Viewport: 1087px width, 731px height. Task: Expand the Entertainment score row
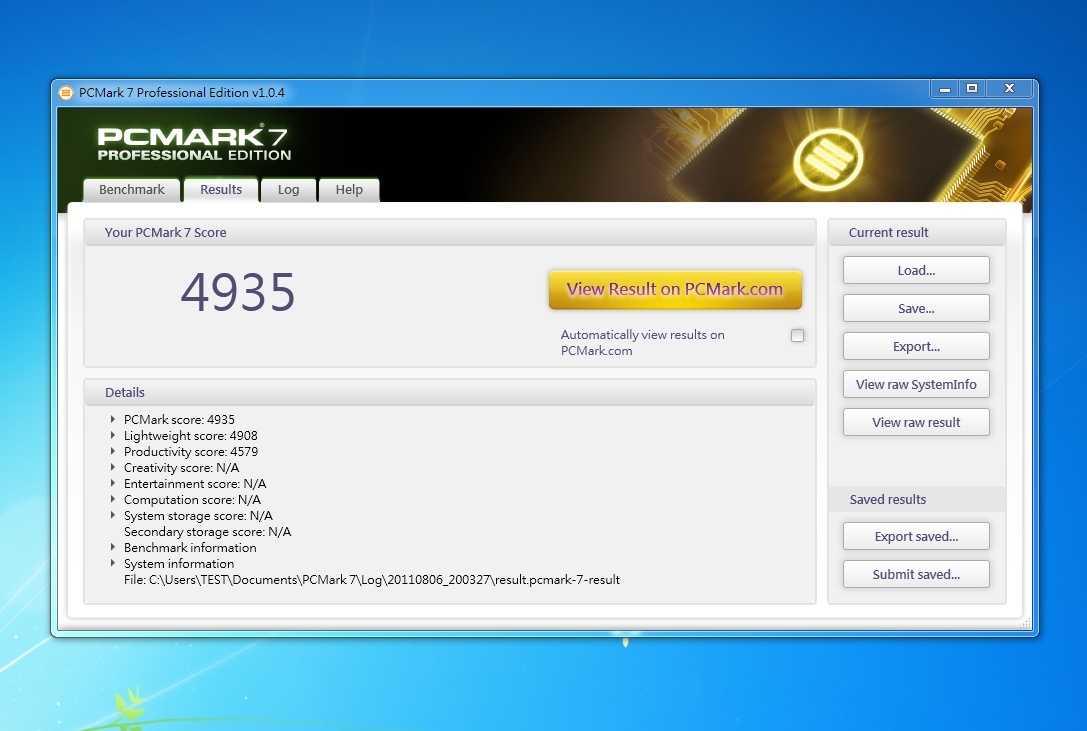tap(112, 483)
